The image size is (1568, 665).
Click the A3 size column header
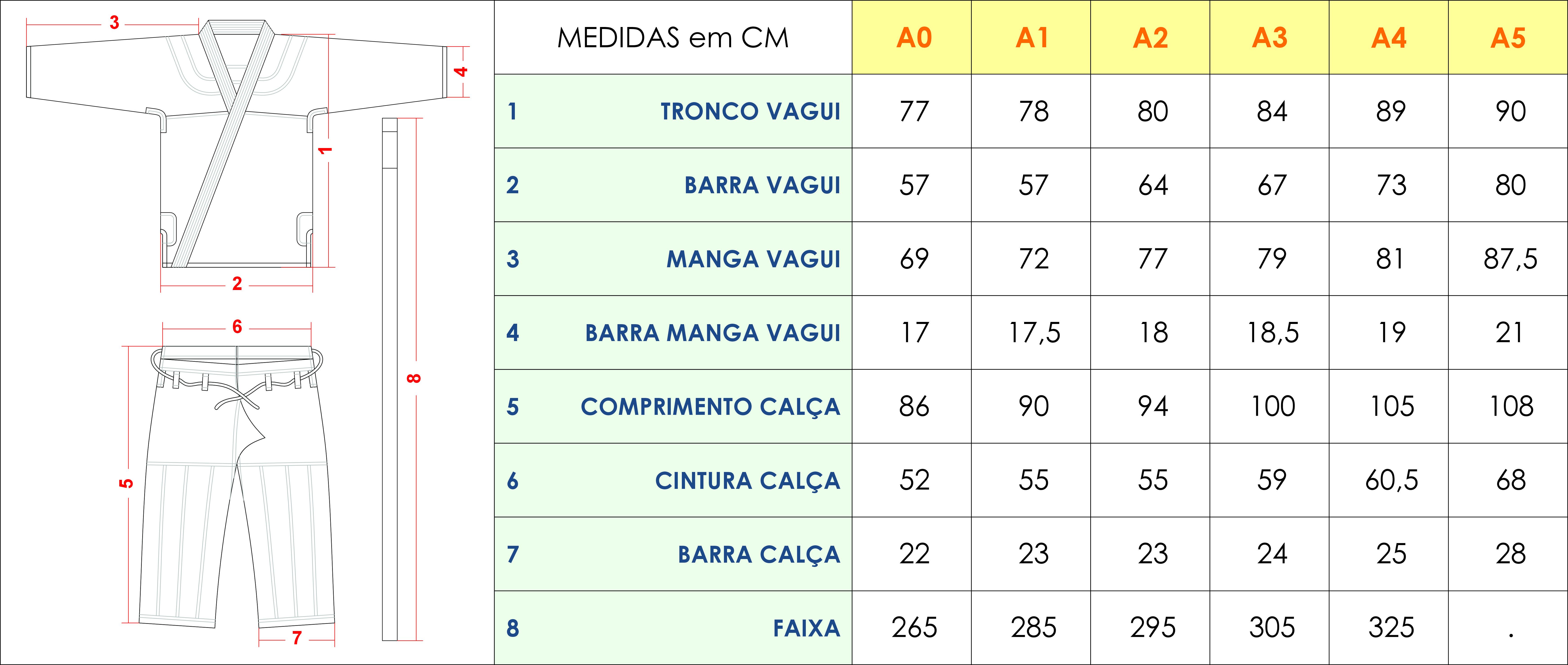click(1270, 38)
